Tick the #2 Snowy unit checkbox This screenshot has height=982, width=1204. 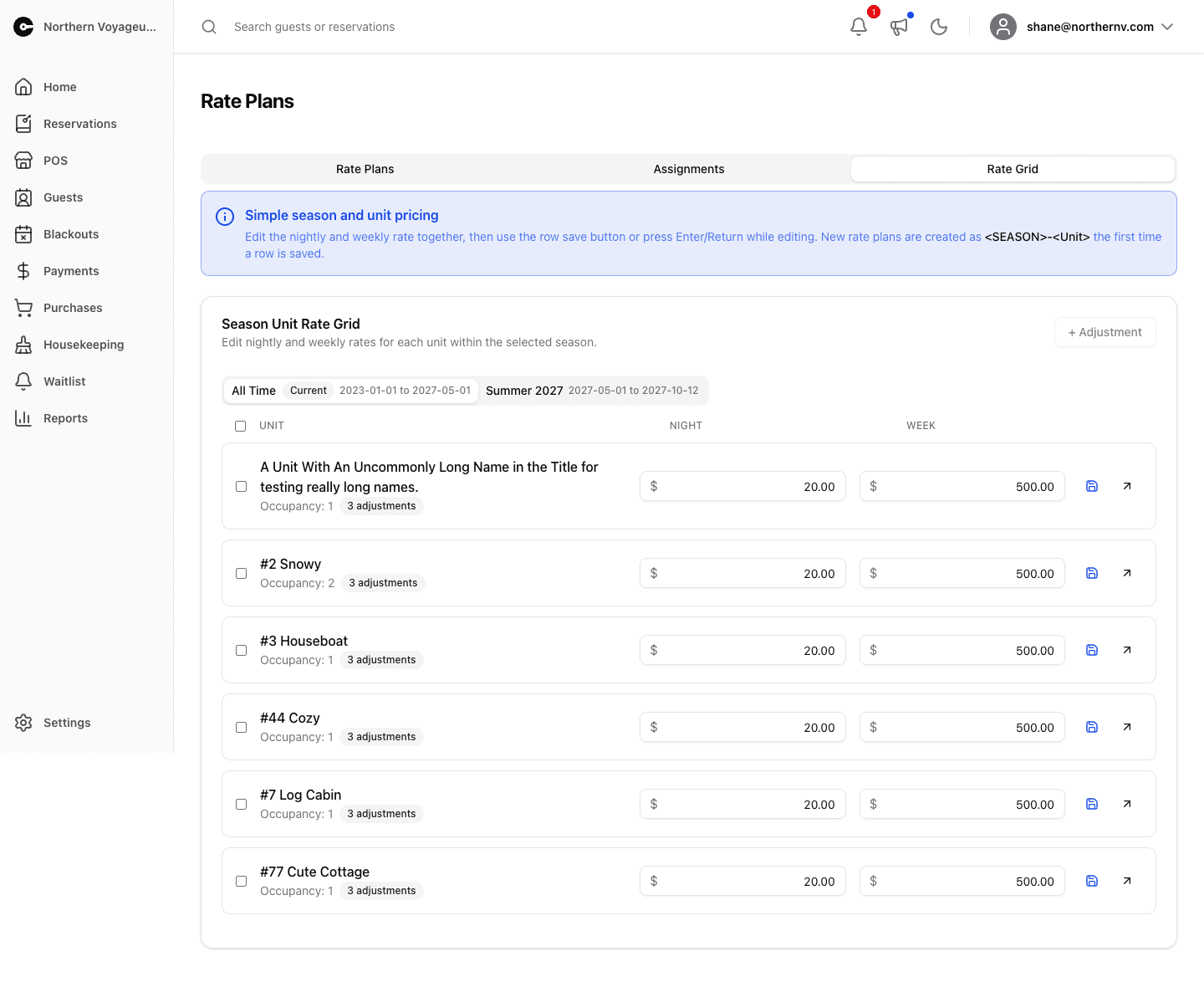tap(242, 573)
